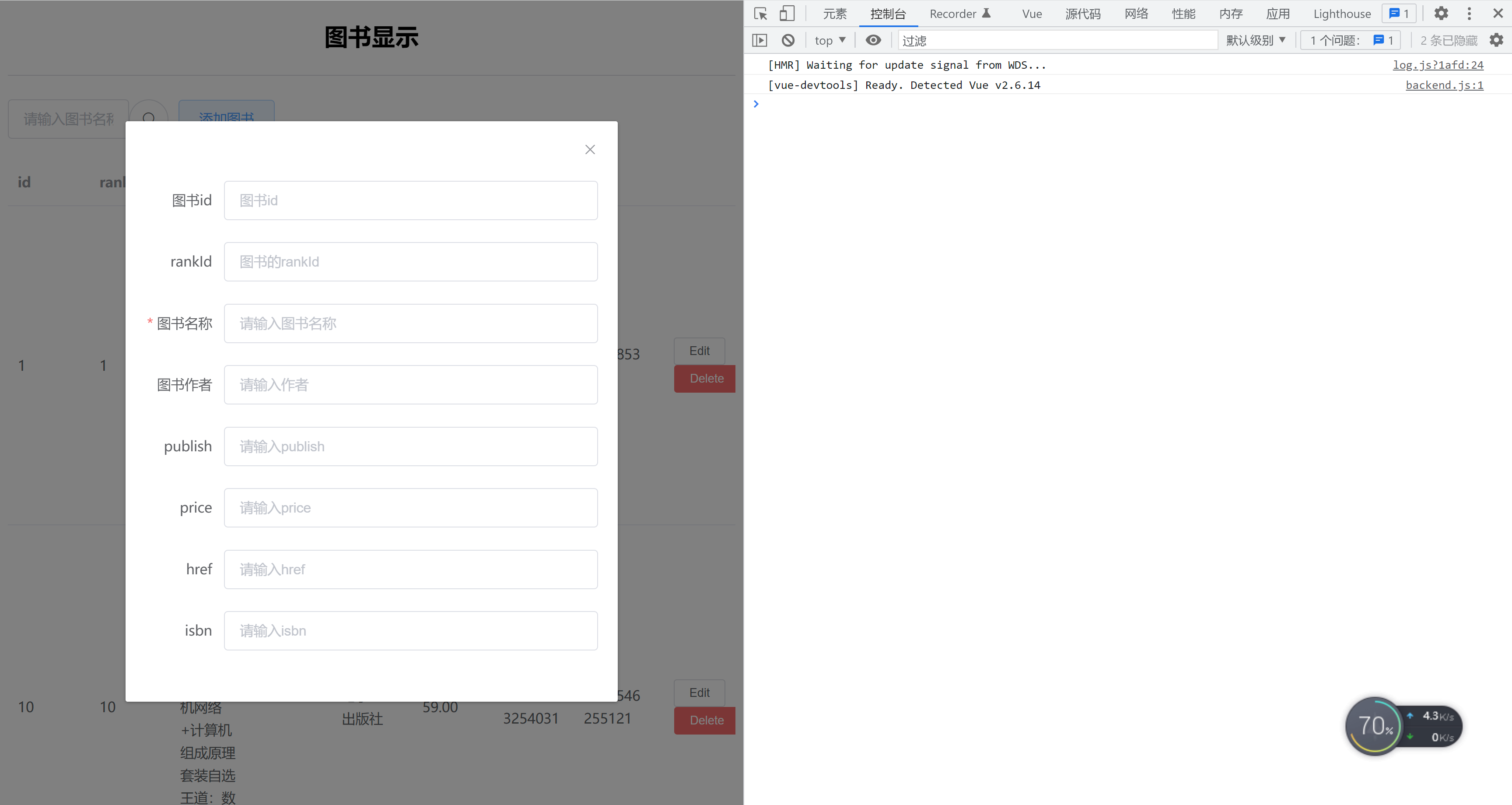Show console sidebar panel icon
Viewport: 1512px width, 805px height.
(759, 40)
